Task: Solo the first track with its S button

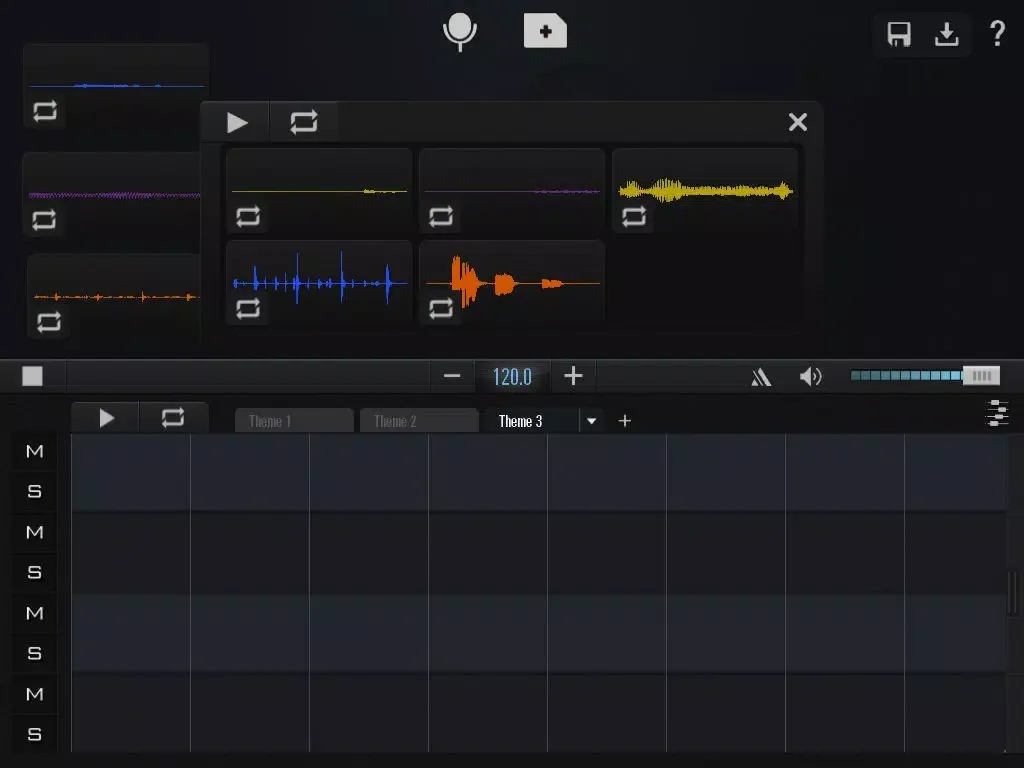Action: point(35,491)
